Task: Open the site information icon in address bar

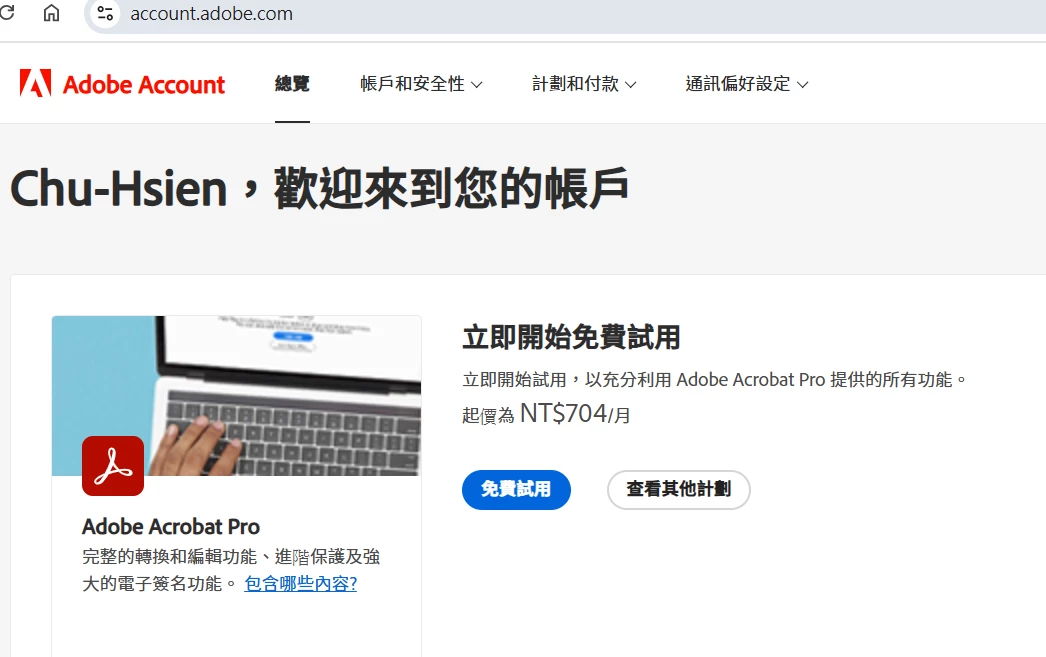Action: (105, 13)
